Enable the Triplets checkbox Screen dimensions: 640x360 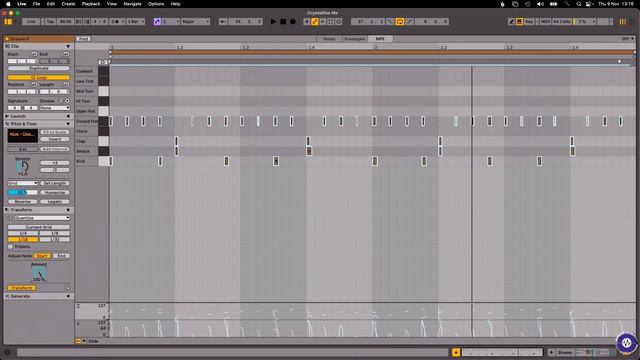(11, 247)
